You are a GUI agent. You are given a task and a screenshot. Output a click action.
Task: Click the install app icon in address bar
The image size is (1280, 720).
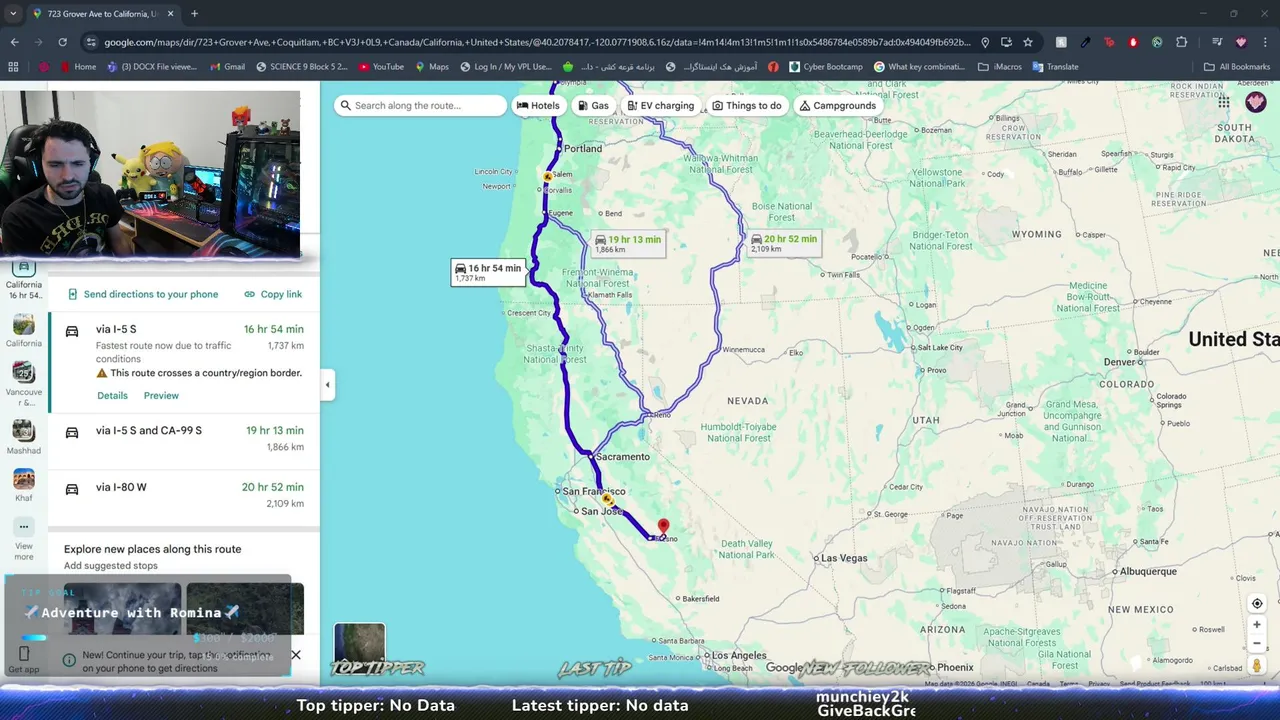(x=1006, y=42)
